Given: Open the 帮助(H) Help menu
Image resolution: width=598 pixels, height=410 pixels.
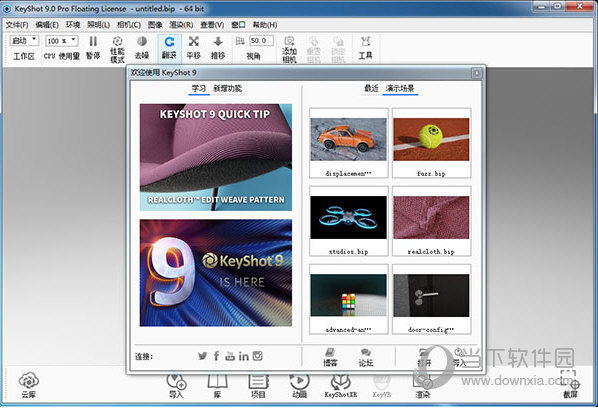Looking at the screenshot, I should point(265,25).
